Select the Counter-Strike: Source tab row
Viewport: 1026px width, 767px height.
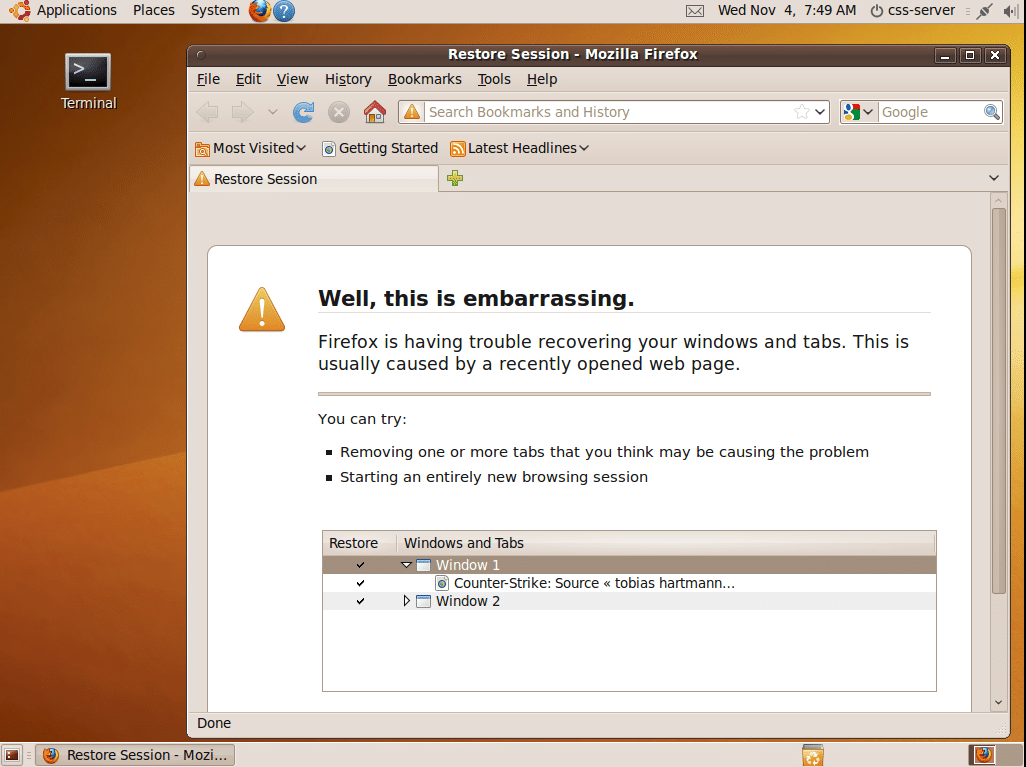[629, 583]
